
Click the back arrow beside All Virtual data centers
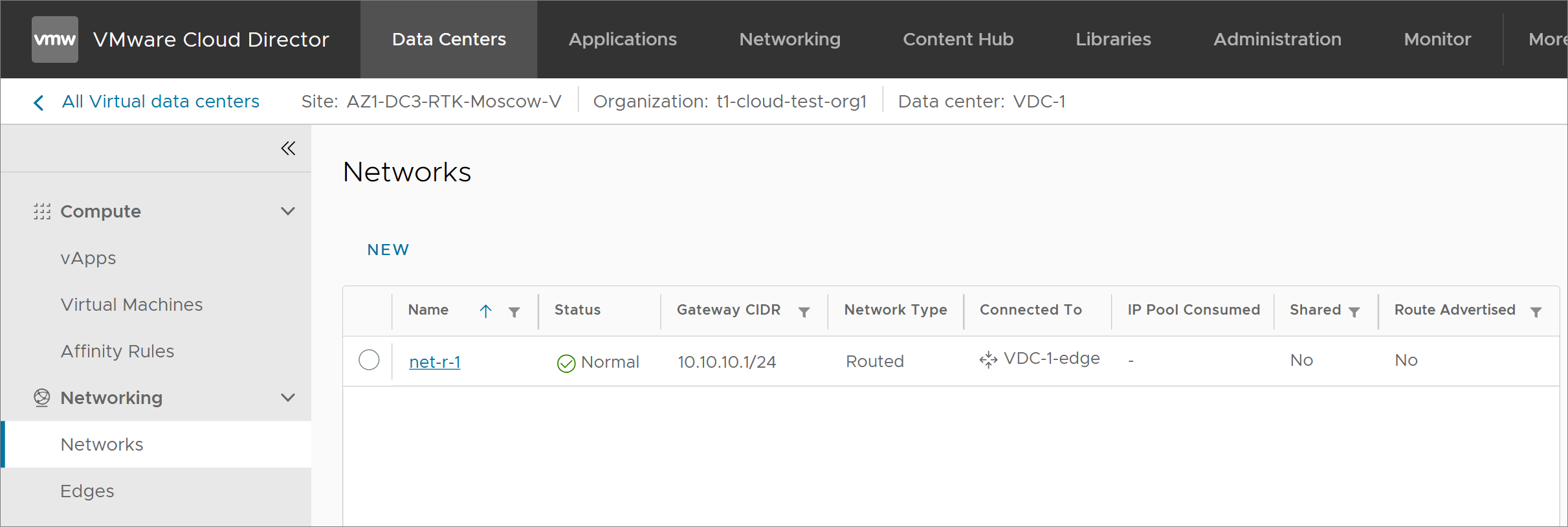(39, 102)
